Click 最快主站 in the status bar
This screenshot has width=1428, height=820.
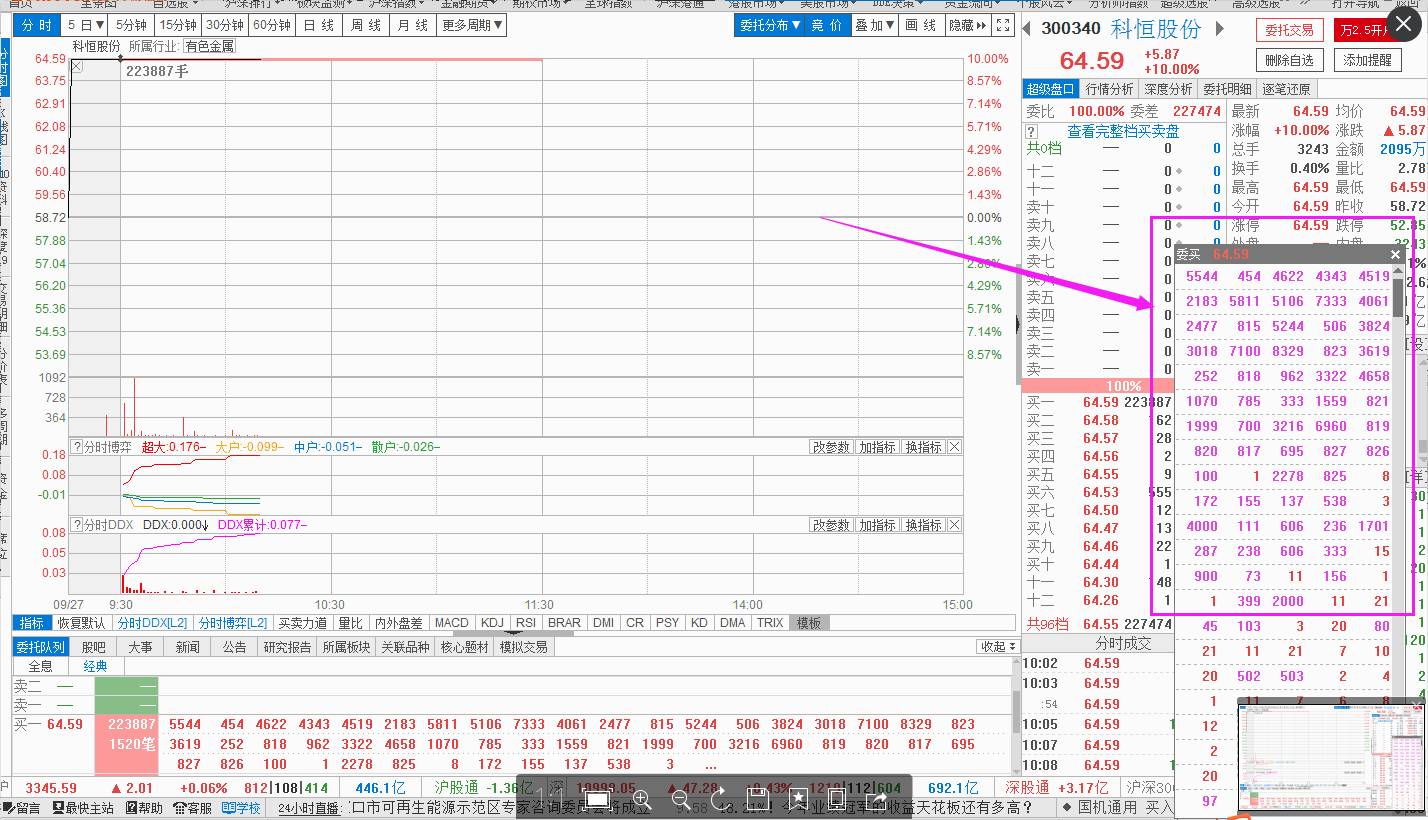pos(83,808)
